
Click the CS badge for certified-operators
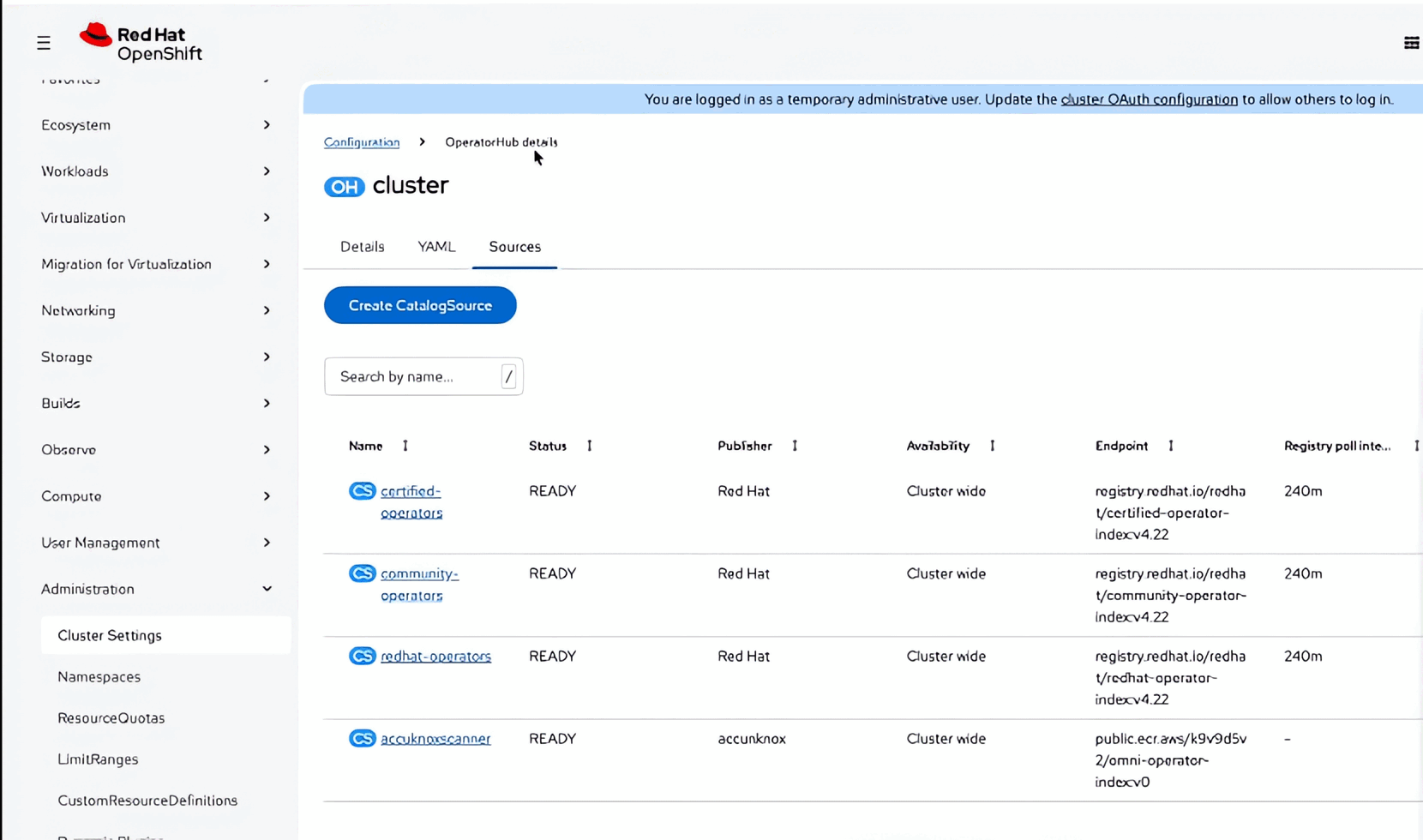[x=363, y=491]
